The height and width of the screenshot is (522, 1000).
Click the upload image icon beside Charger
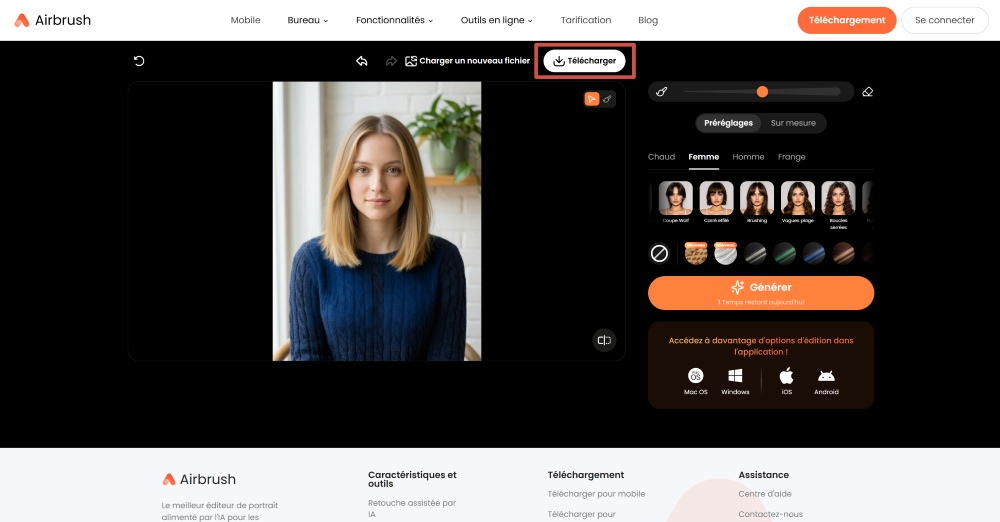pos(411,61)
